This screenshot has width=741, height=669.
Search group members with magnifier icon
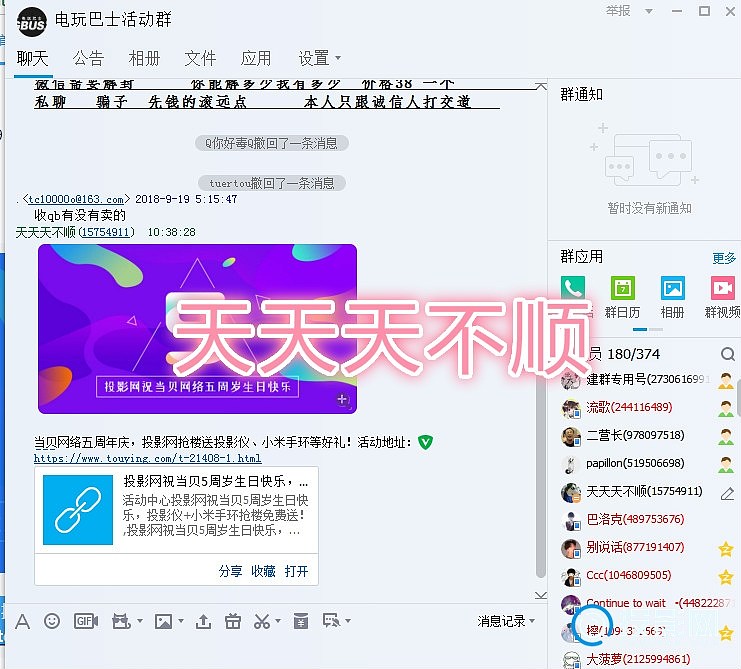point(728,354)
